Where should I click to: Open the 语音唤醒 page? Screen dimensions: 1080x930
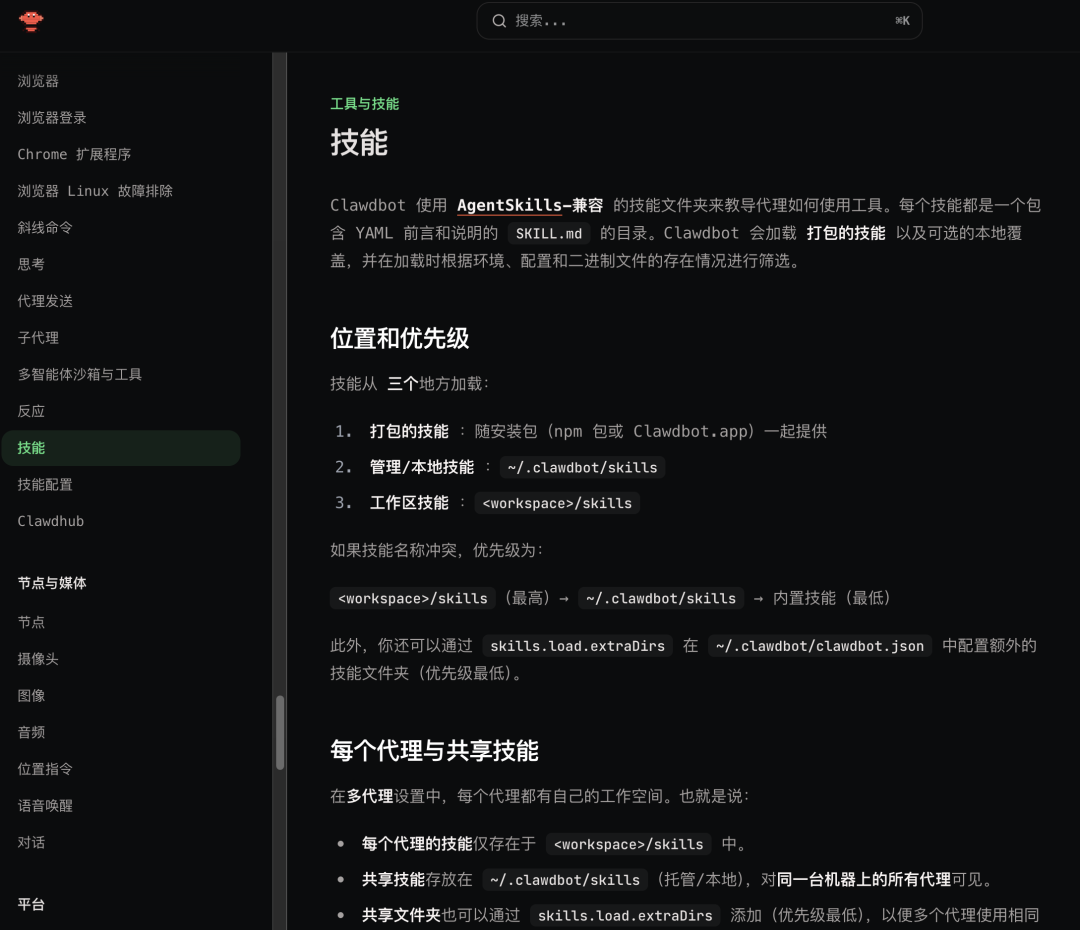pos(46,805)
